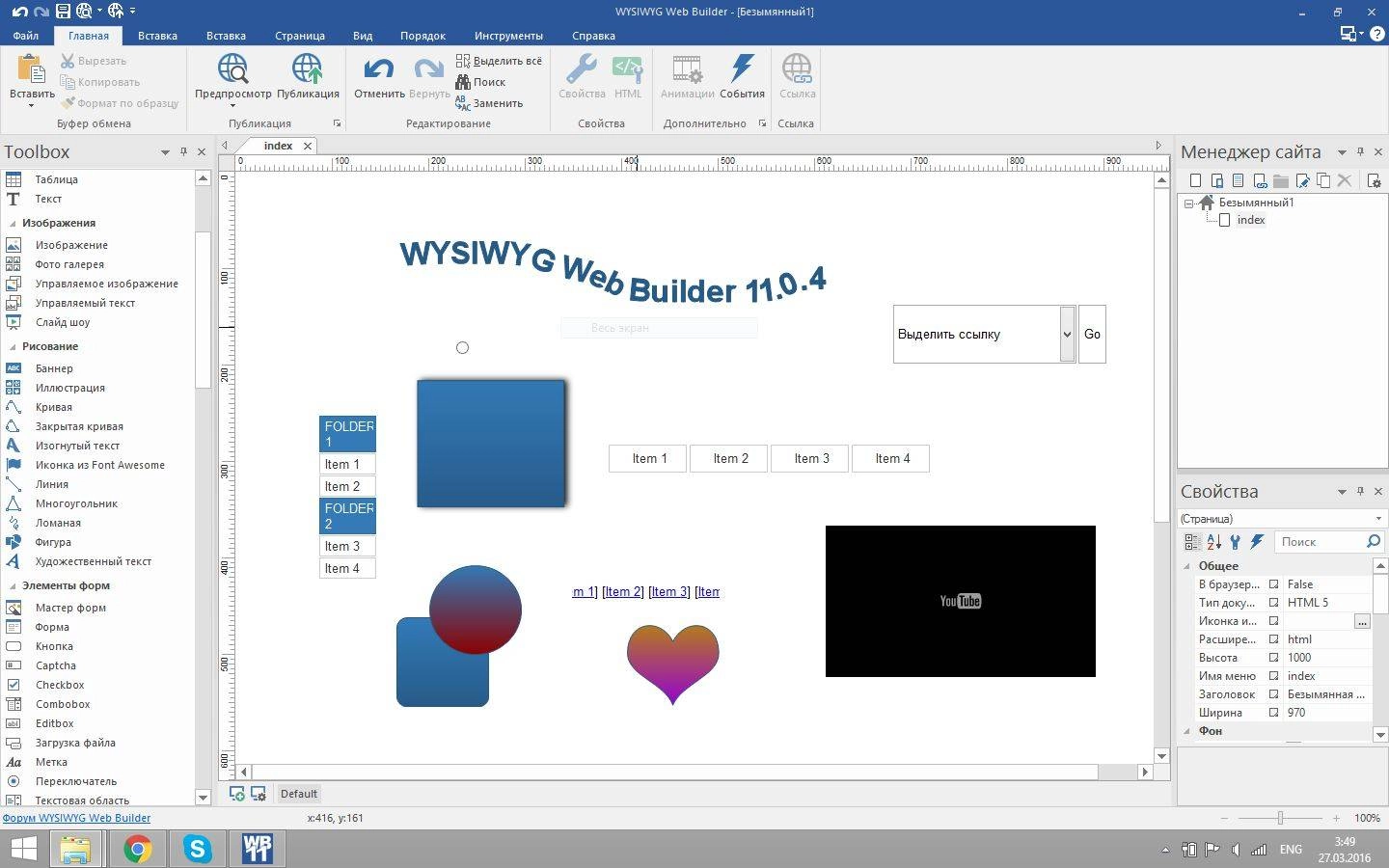
Task: Open Форум WYSIWYG Web Builder link
Action: [76, 818]
